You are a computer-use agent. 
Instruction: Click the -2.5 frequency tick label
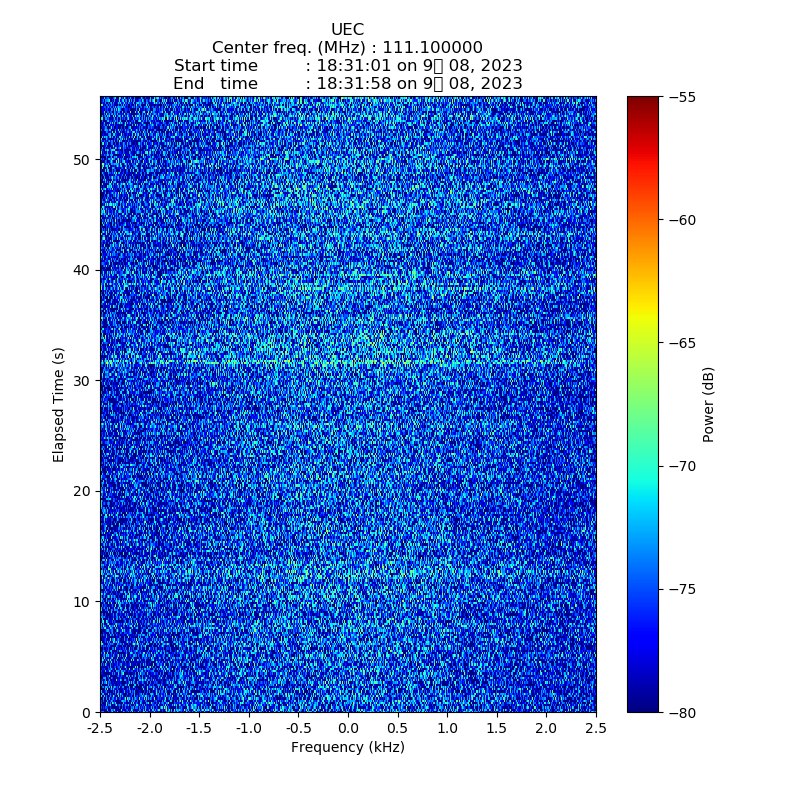click(x=99, y=729)
